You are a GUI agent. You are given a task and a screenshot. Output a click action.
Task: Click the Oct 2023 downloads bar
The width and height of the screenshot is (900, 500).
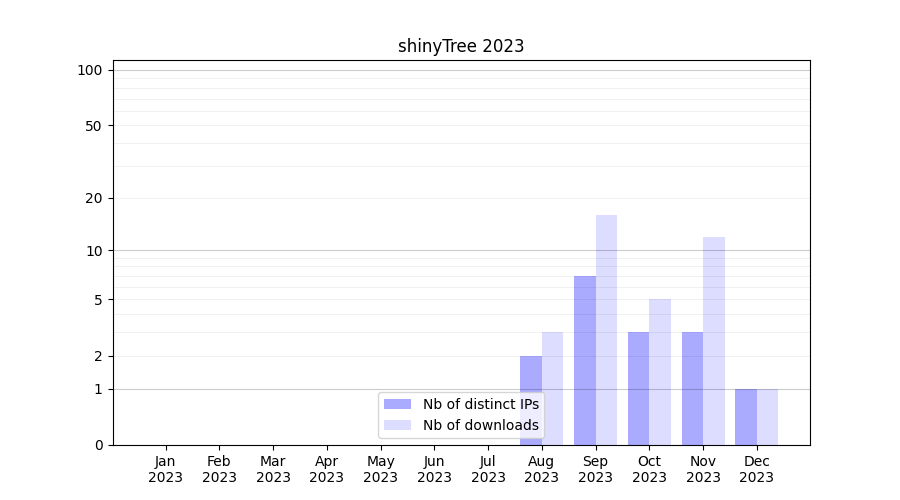click(x=660, y=372)
